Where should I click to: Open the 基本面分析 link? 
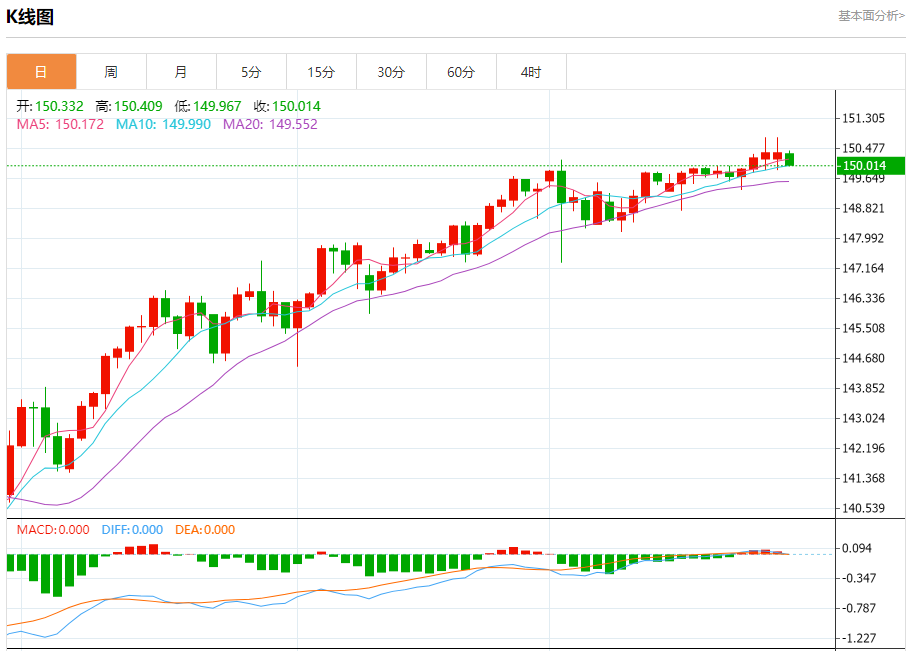(871, 16)
